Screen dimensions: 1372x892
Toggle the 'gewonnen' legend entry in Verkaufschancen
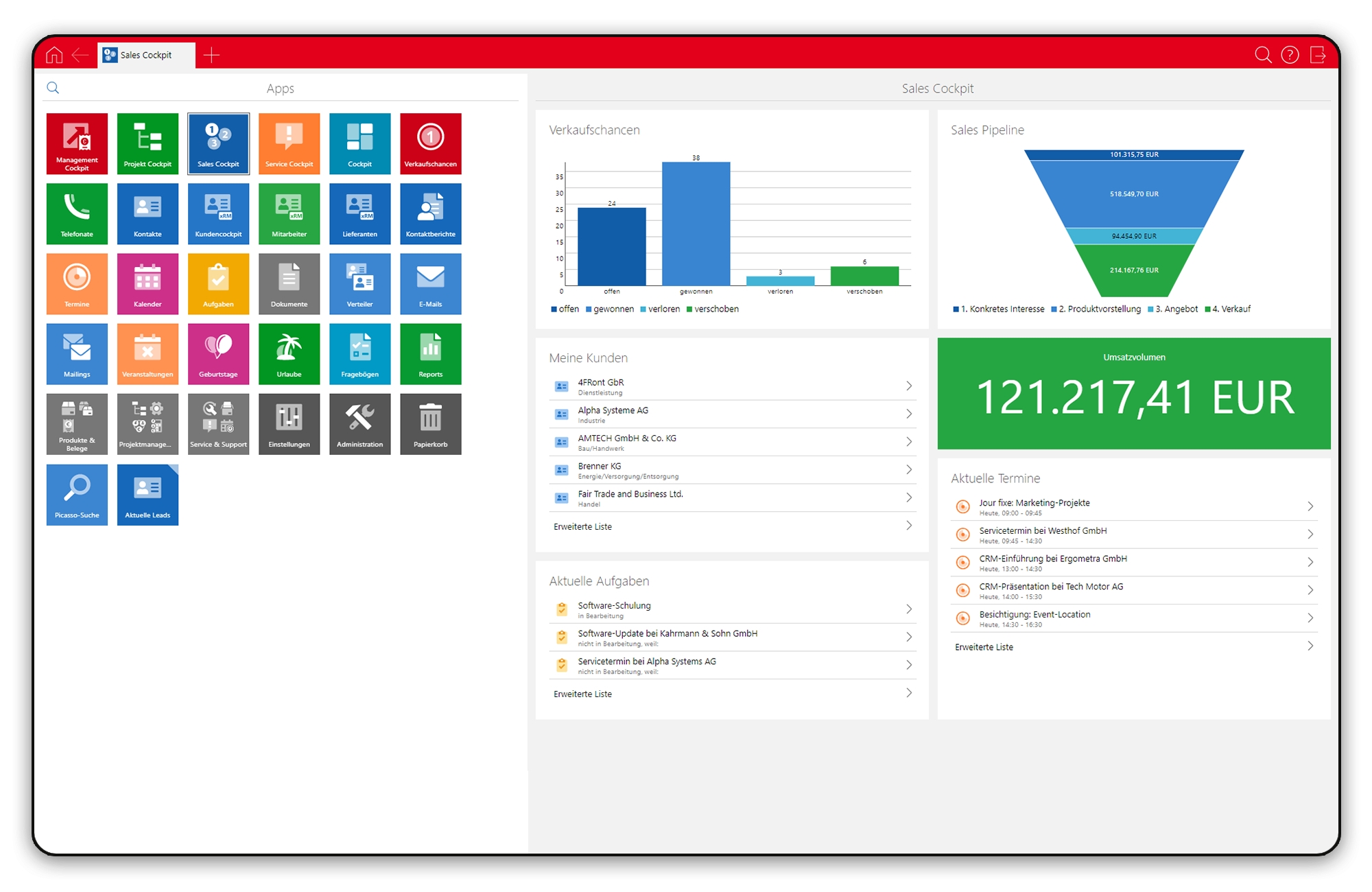[x=609, y=309]
